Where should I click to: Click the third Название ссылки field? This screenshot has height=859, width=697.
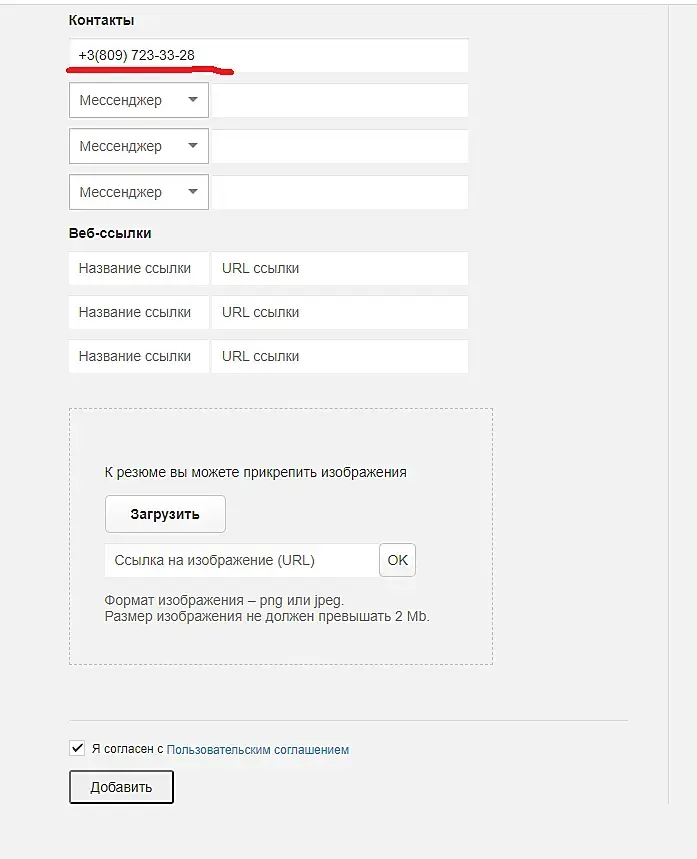pos(139,356)
